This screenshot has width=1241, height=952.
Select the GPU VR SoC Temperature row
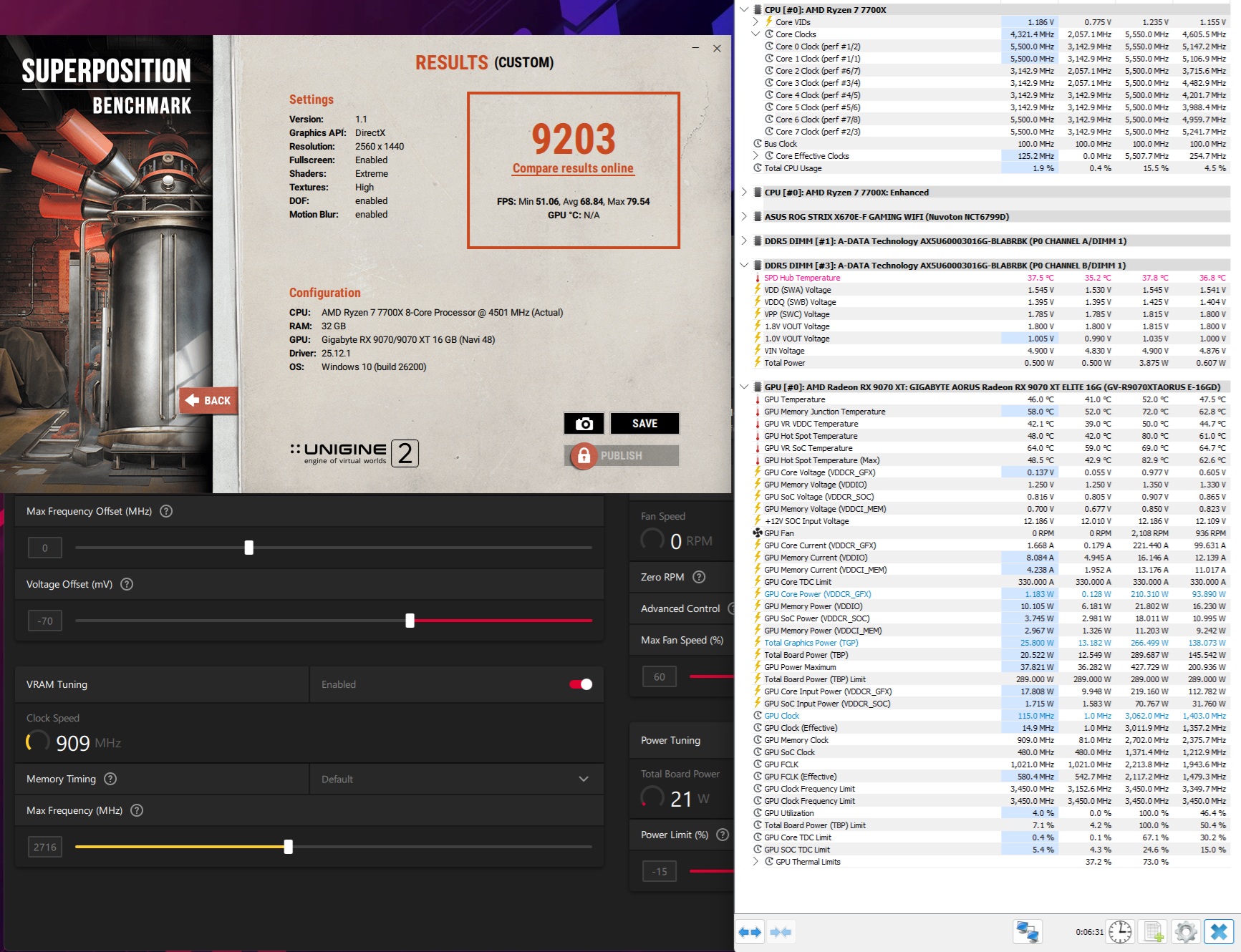pos(990,448)
